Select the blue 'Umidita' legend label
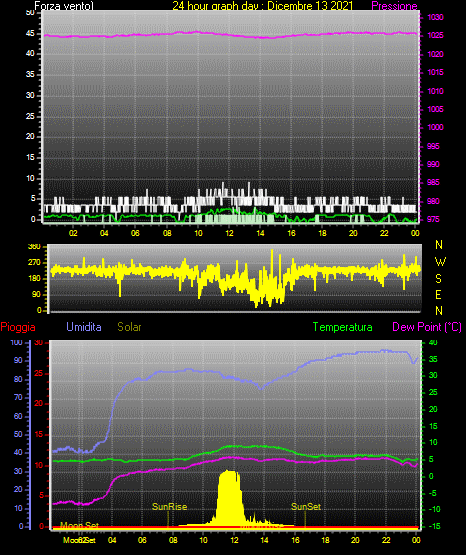The width and height of the screenshot is (466, 555). [x=84, y=327]
